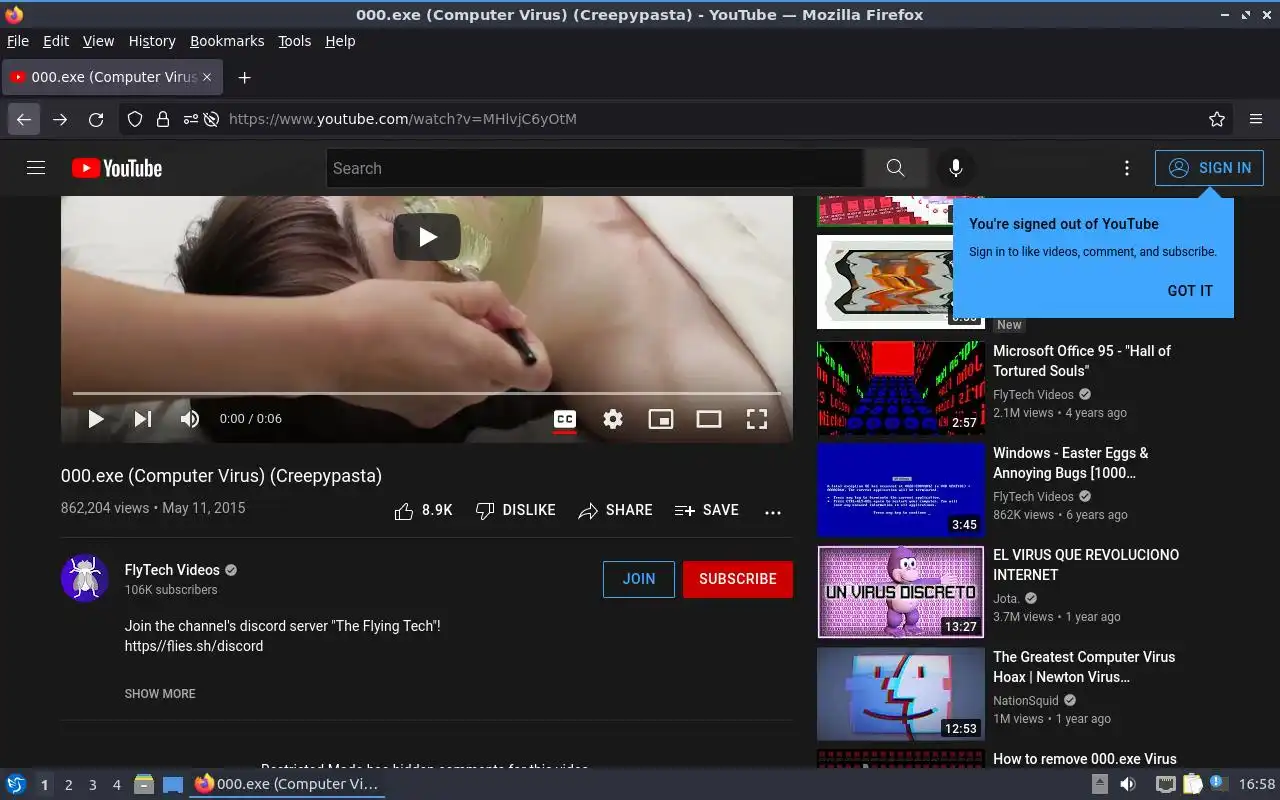1280x800 pixels.
Task: Open the NationSquid channel link
Action: [x=1026, y=701]
